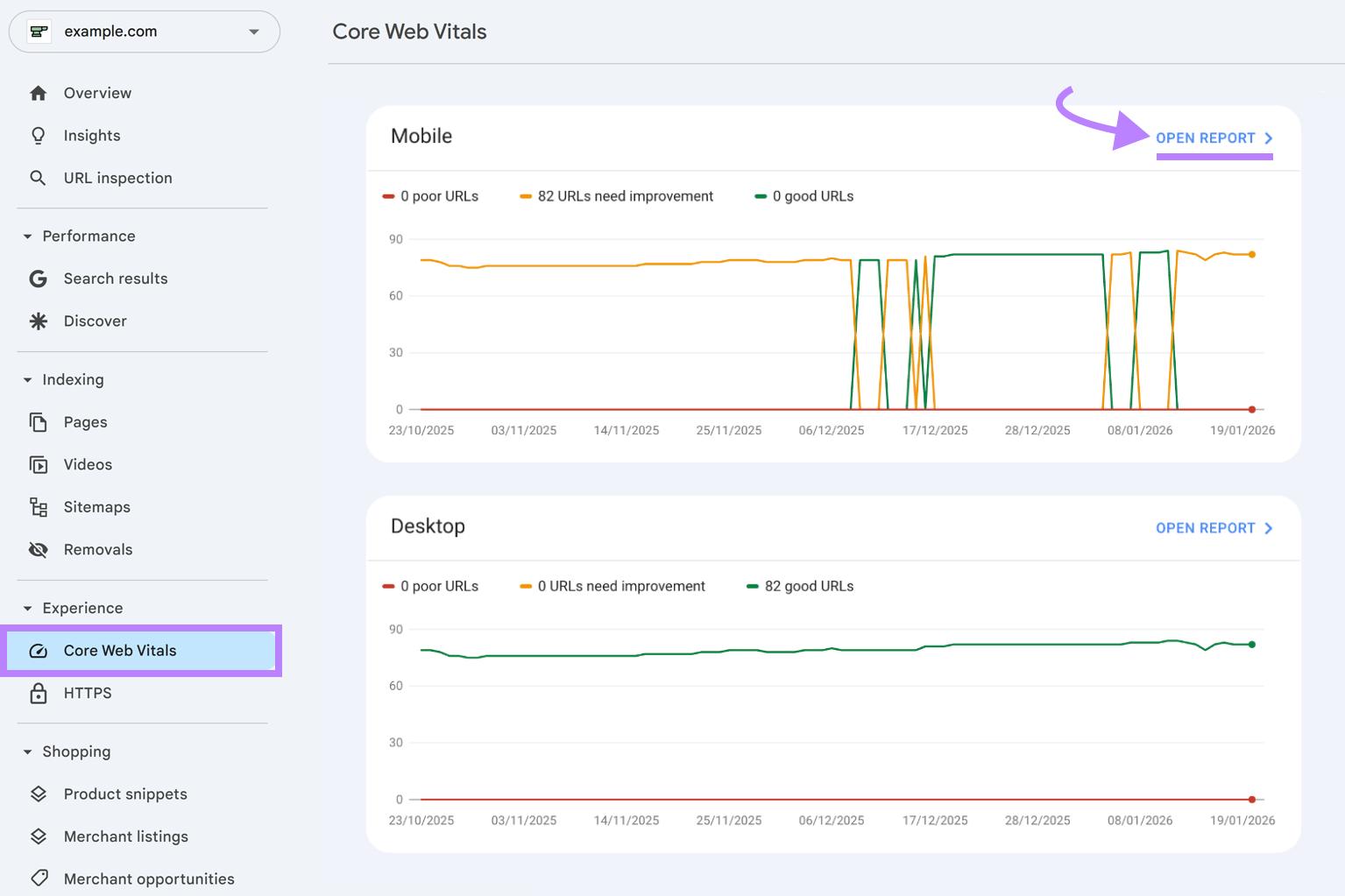Open the example.com property selector dropdown
This screenshot has width=1345, height=896.
coord(254,31)
